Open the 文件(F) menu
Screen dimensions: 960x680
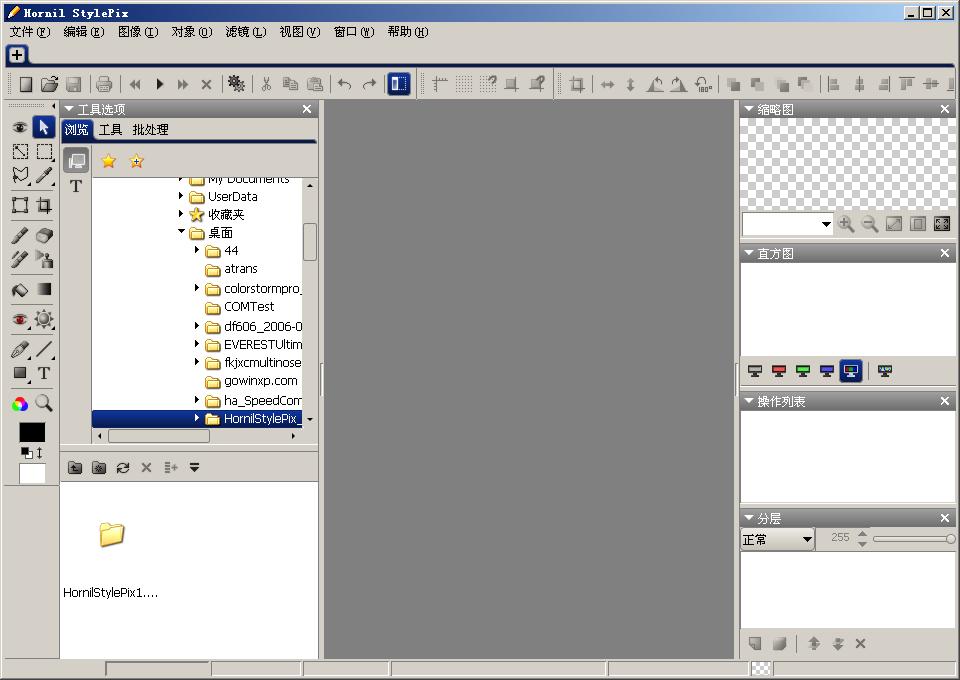(x=29, y=32)
